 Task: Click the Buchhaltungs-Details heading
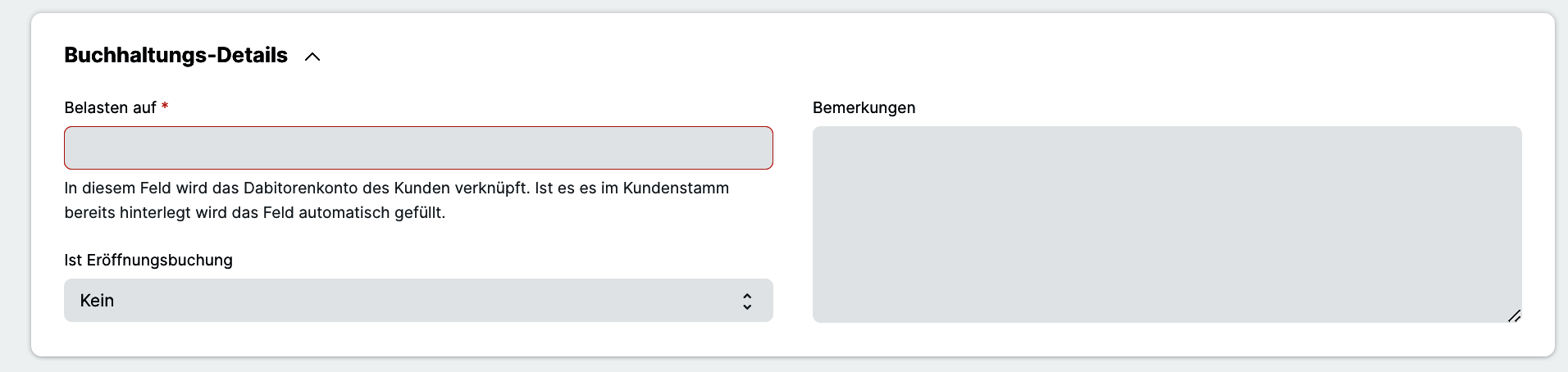click(175, 55)
